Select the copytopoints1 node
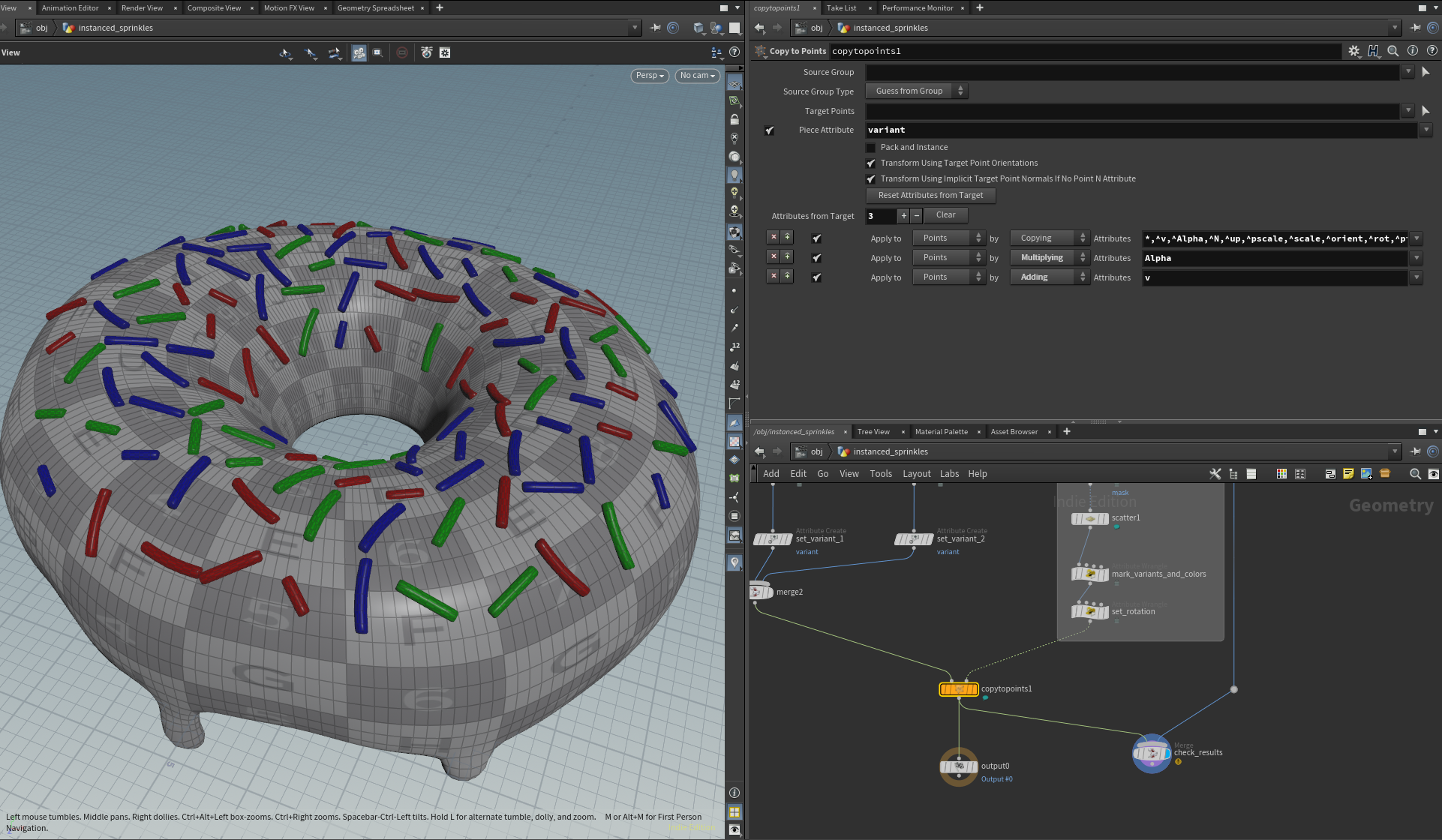This screenshot has height=840, width=1442. click(x=958, y=689)
